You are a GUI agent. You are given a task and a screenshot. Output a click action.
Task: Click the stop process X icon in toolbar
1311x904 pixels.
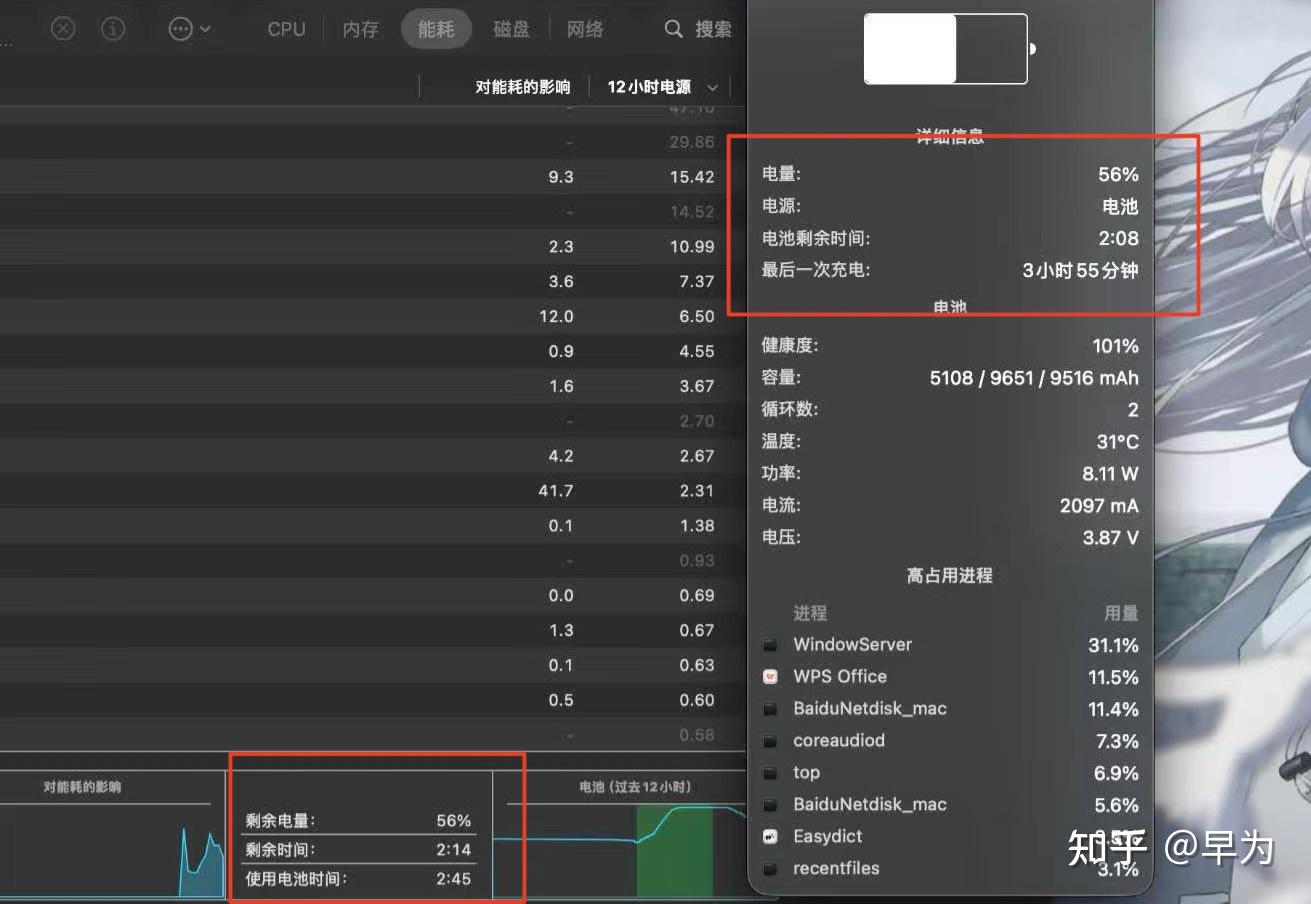(63, 29)
